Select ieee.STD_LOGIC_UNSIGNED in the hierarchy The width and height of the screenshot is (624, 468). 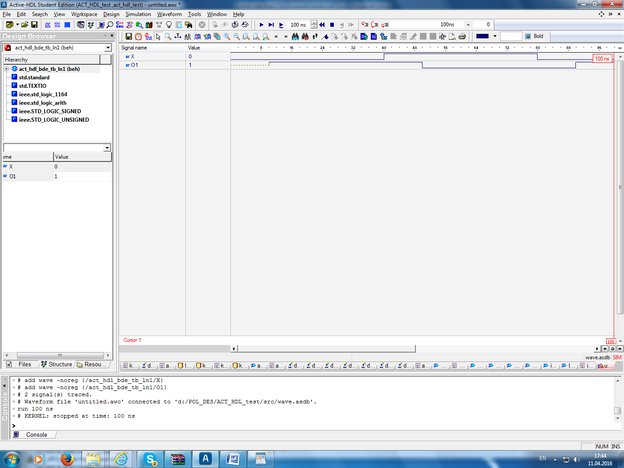click(x=54, y=120)
